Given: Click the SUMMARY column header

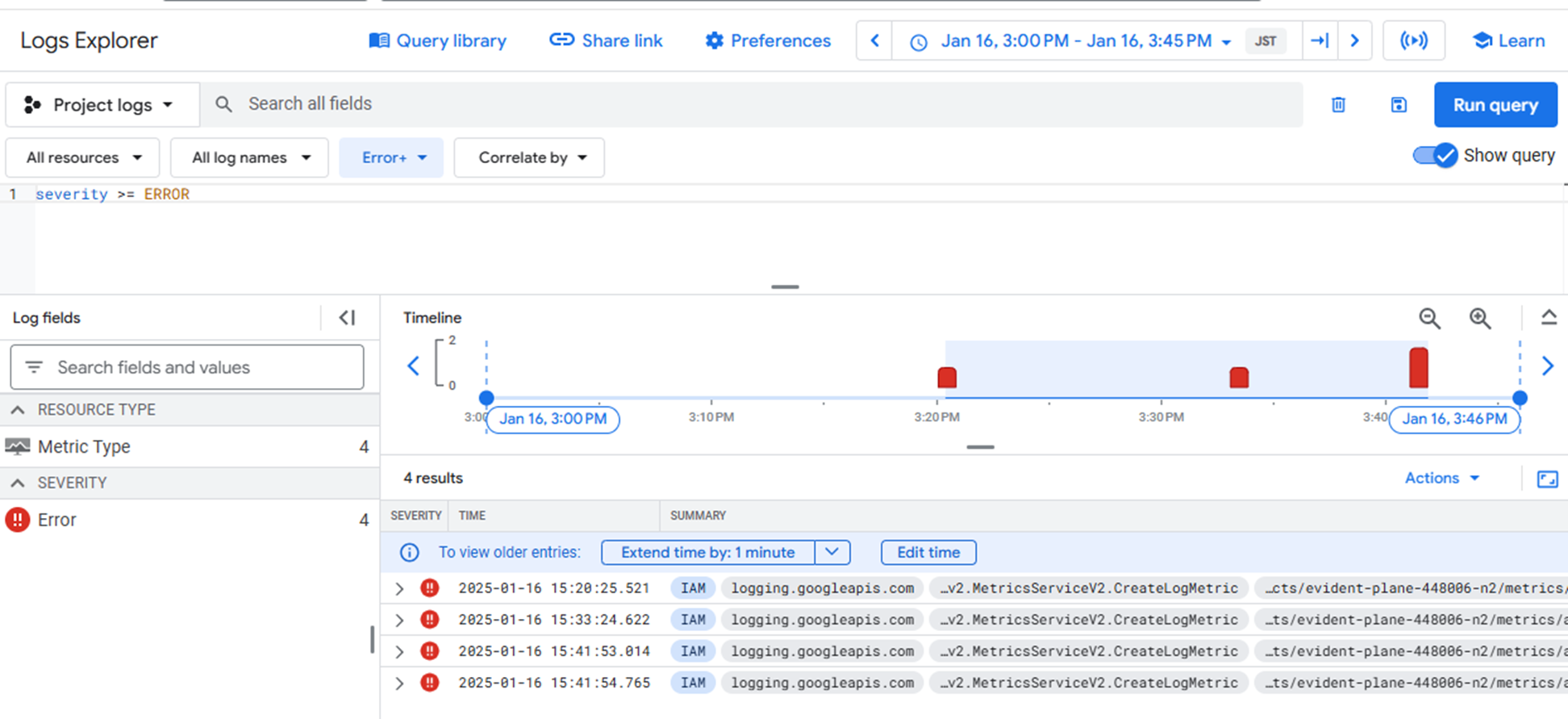Looking at the screenshot, I should [698, 516].
